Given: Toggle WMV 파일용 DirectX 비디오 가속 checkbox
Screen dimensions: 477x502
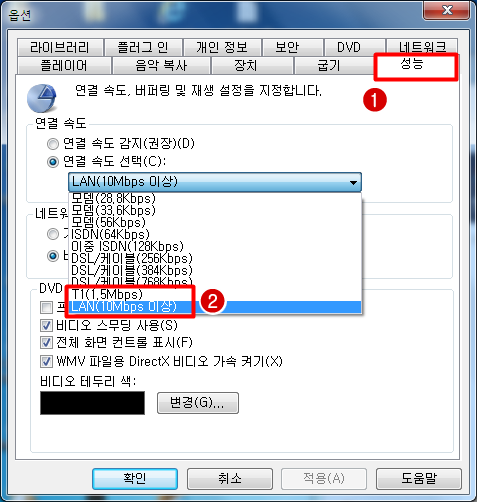Looking at the screenshot, I should click(x=46, y=361).
